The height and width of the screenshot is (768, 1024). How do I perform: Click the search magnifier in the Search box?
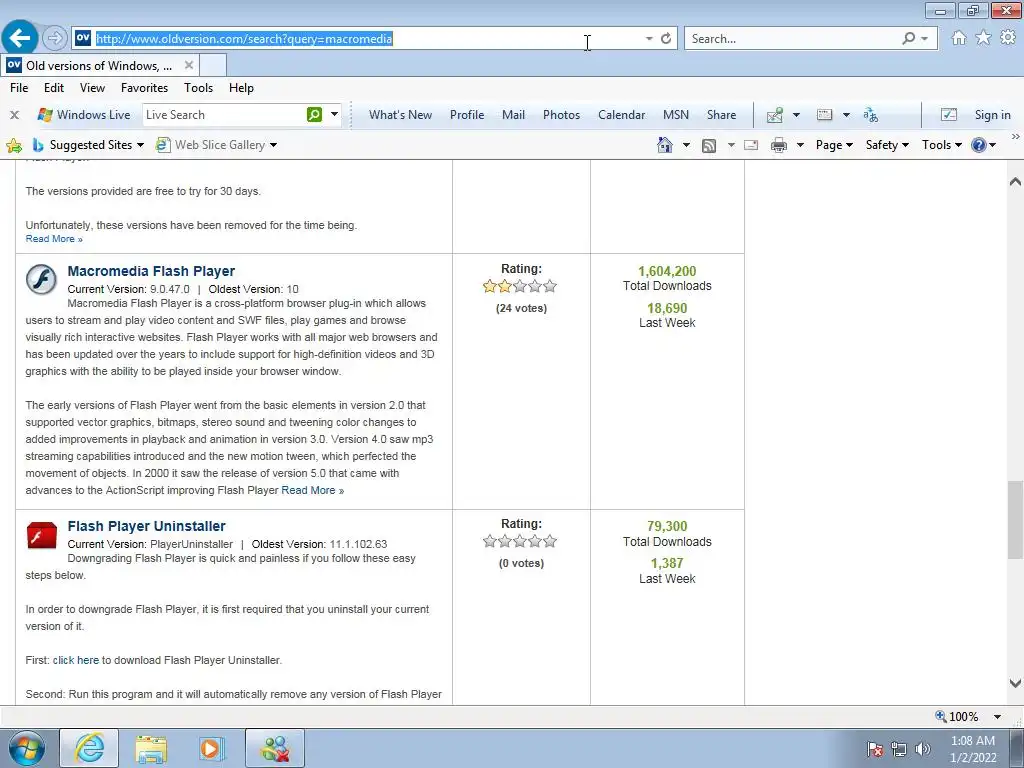pyautogui.click(x=908, y=39)
